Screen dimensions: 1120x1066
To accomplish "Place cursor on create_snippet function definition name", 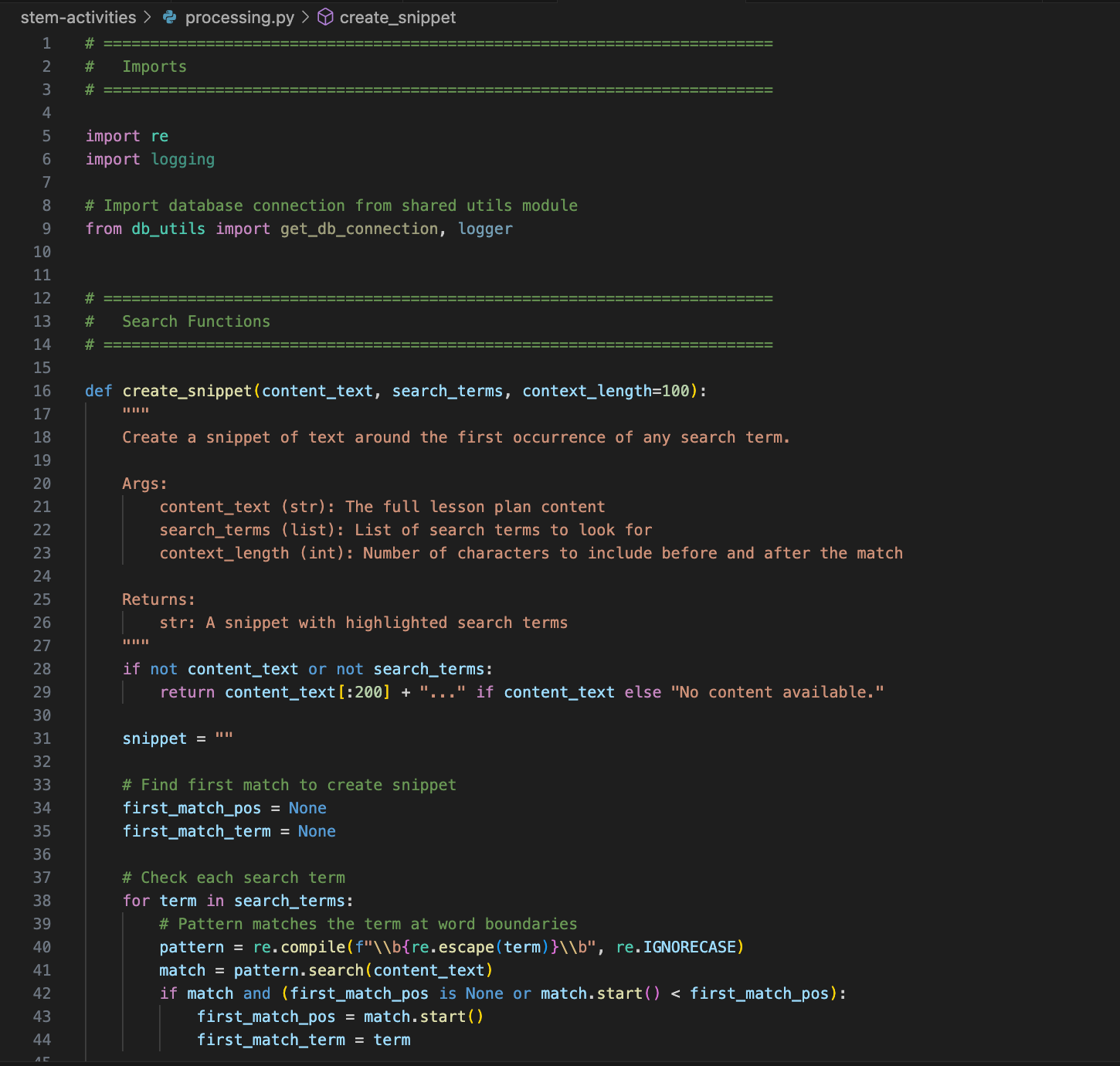I will click(187, 391).
